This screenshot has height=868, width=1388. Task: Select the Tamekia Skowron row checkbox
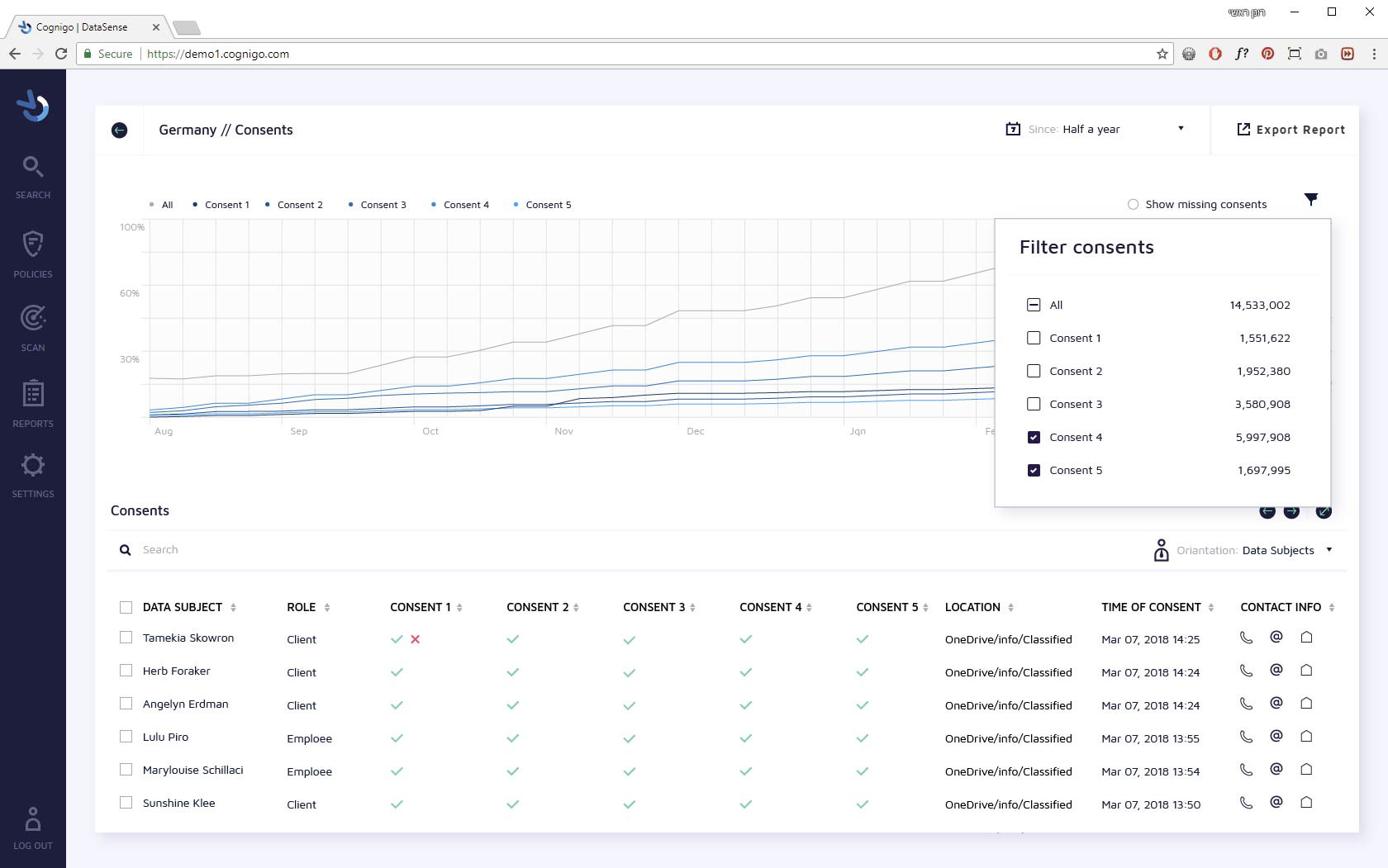[x=126, y=638]
